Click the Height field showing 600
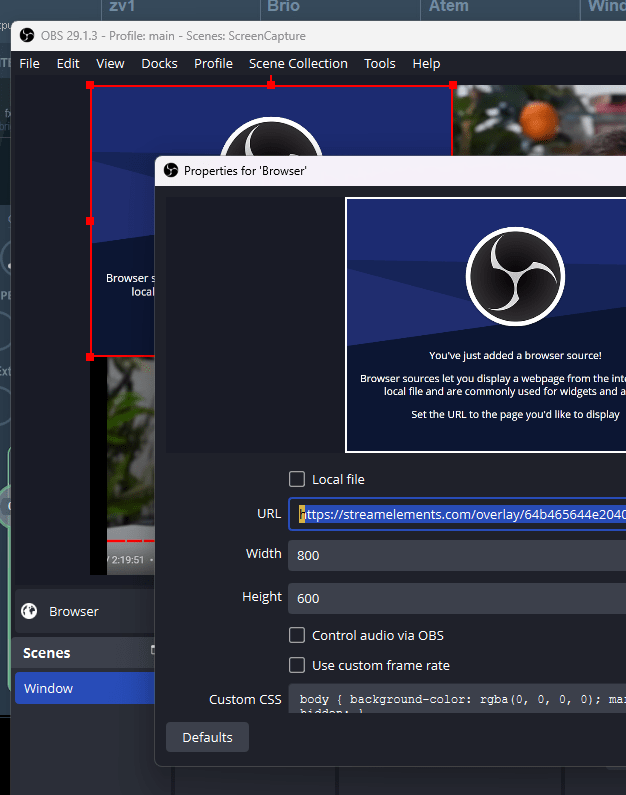626x795 pixels. pos(457,598)
